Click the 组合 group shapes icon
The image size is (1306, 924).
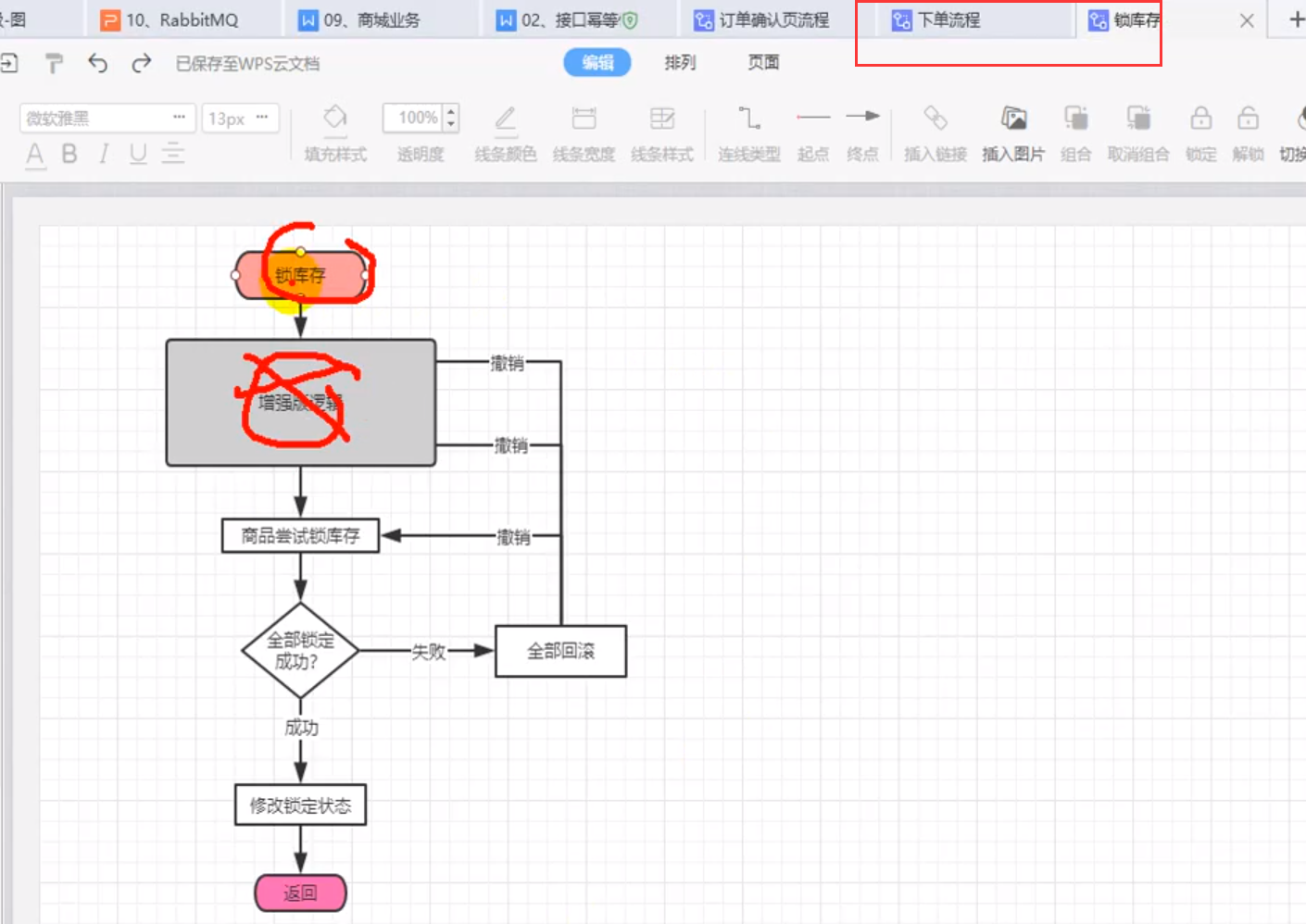1075,119
